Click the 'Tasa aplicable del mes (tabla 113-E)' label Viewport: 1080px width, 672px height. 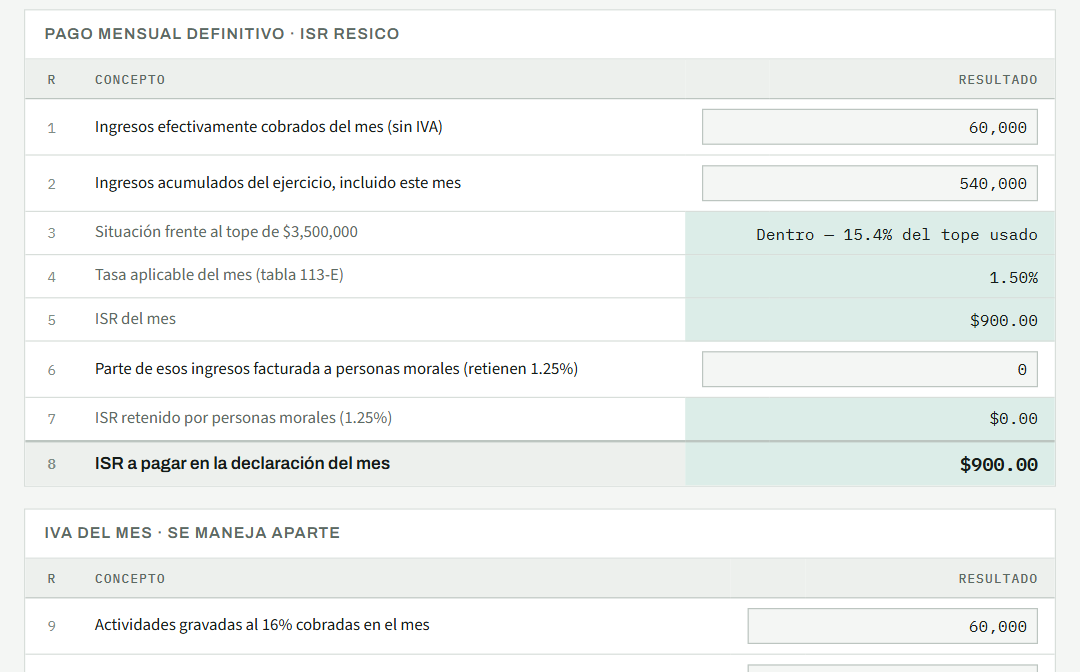219,275
